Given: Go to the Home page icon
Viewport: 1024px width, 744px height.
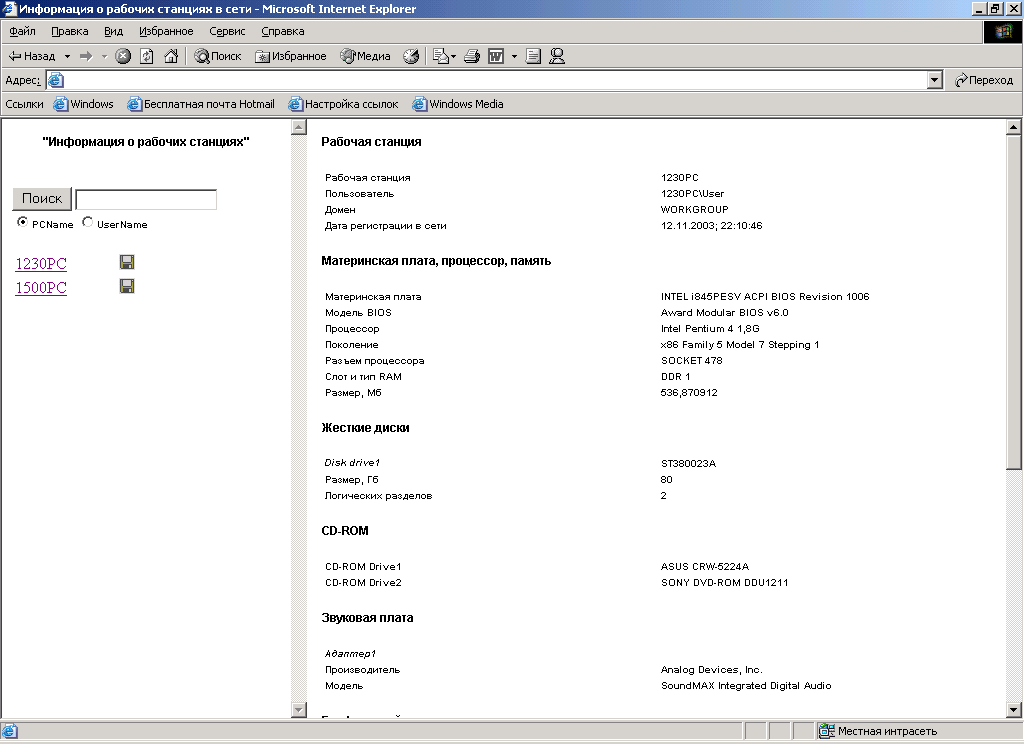Looking at the screenshot, I should point(171,56).
